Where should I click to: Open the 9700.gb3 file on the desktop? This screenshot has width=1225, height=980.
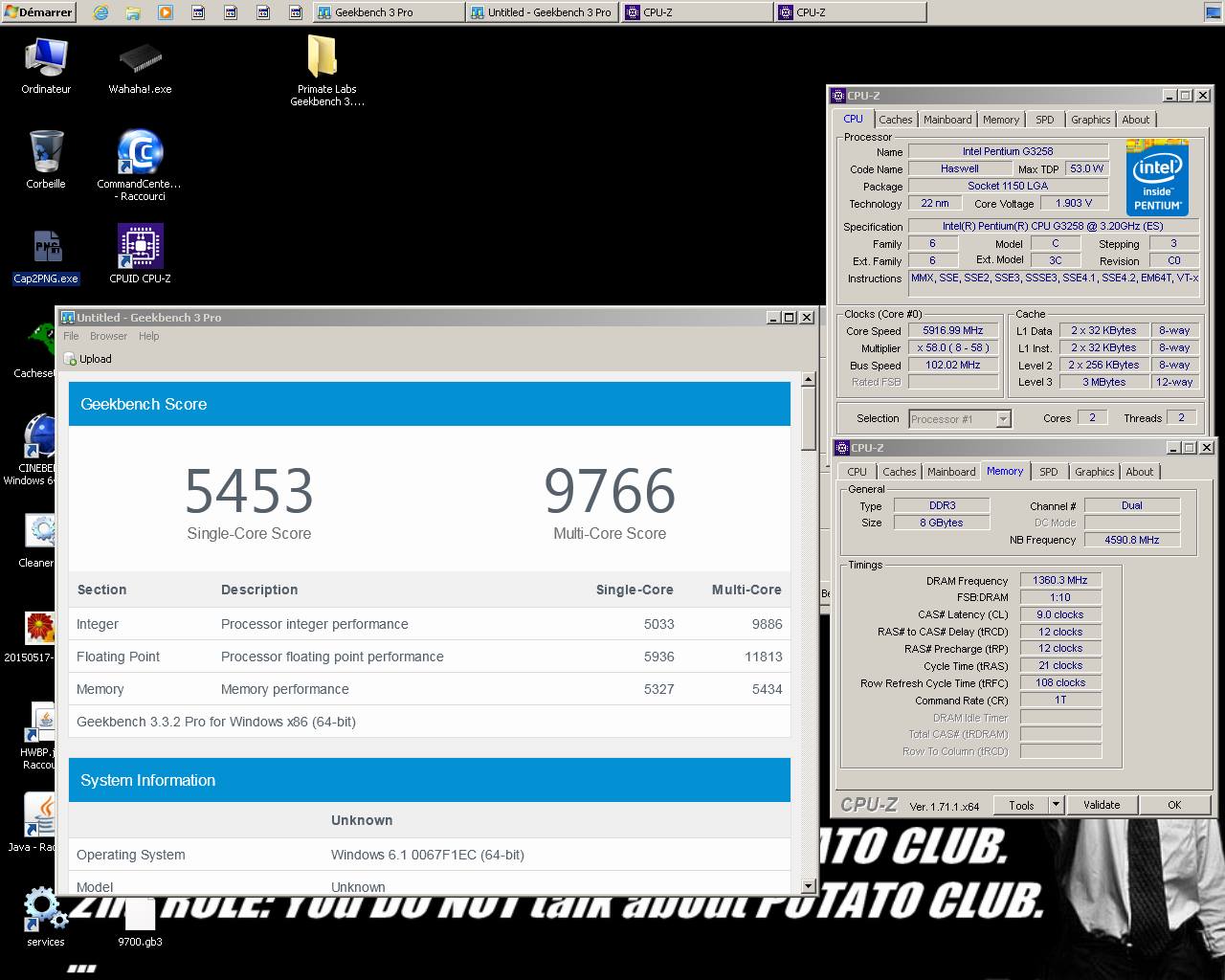pos(140,923)
